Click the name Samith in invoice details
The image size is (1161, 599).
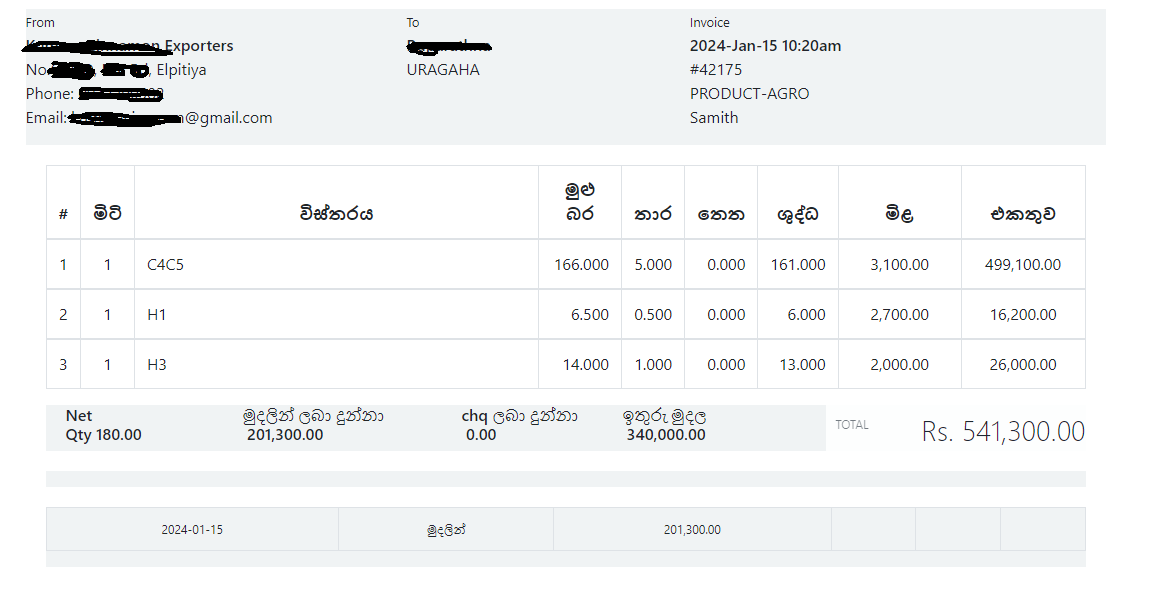[714, 118]
